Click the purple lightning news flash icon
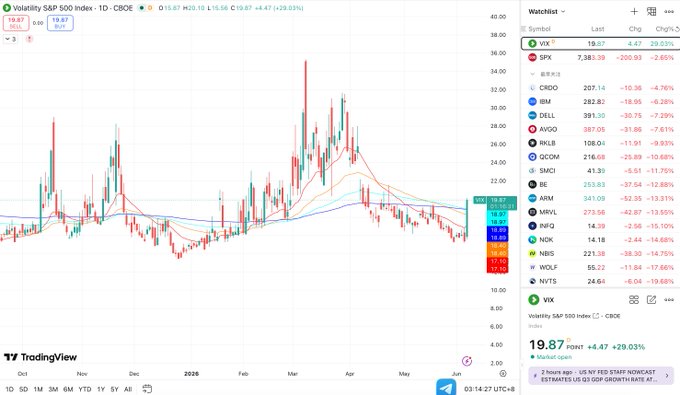Image resolution: width=680 pixels, height=395 pixels. (x=467, y=361)
